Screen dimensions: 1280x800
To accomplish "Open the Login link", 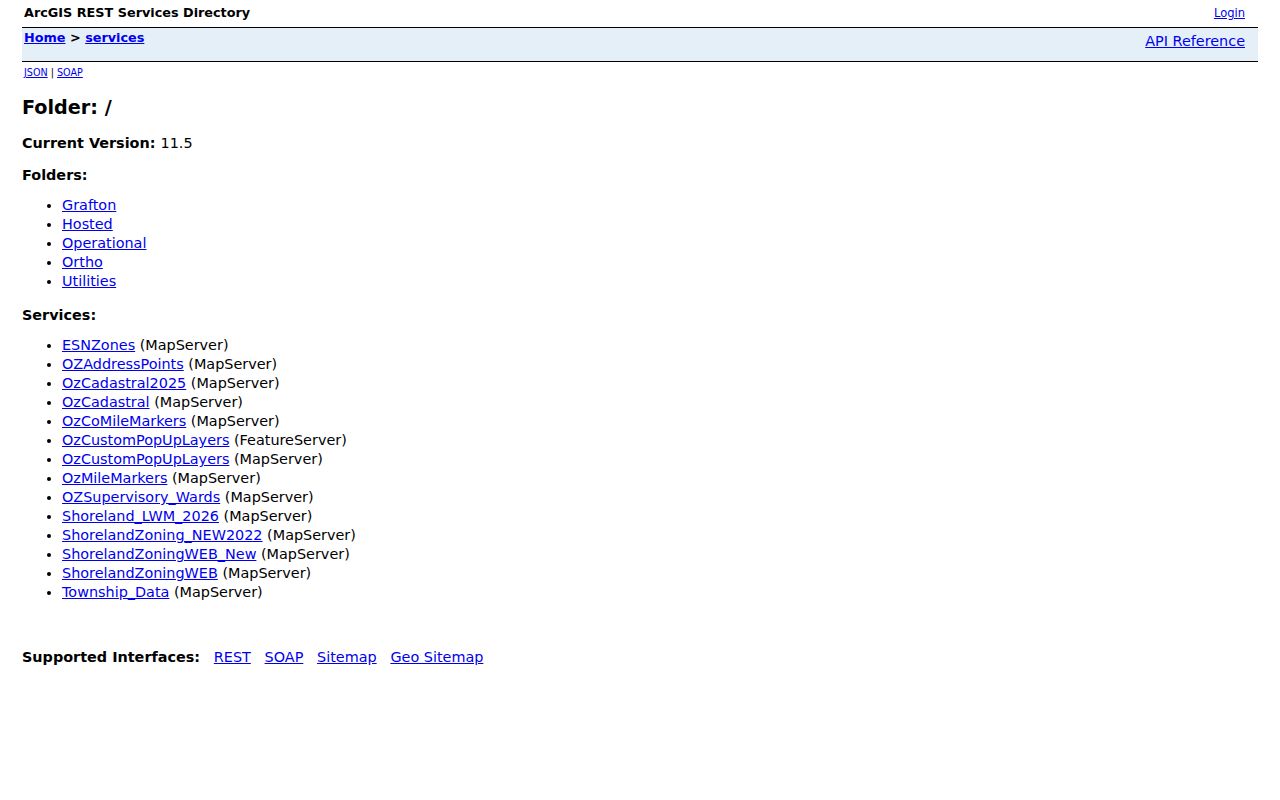I will [x=1229, y=13].
